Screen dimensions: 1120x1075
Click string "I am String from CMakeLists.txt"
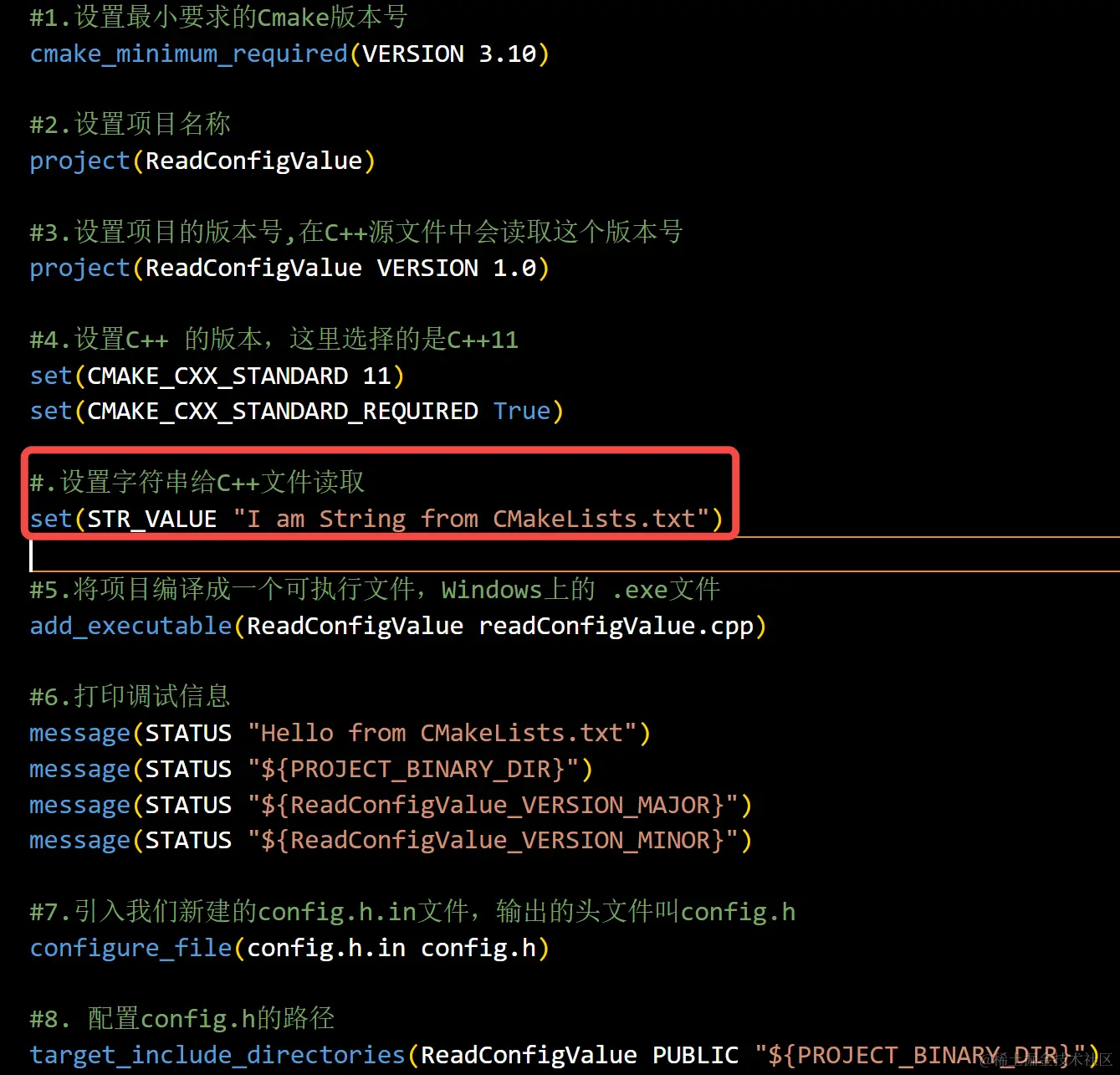[471, 519]
